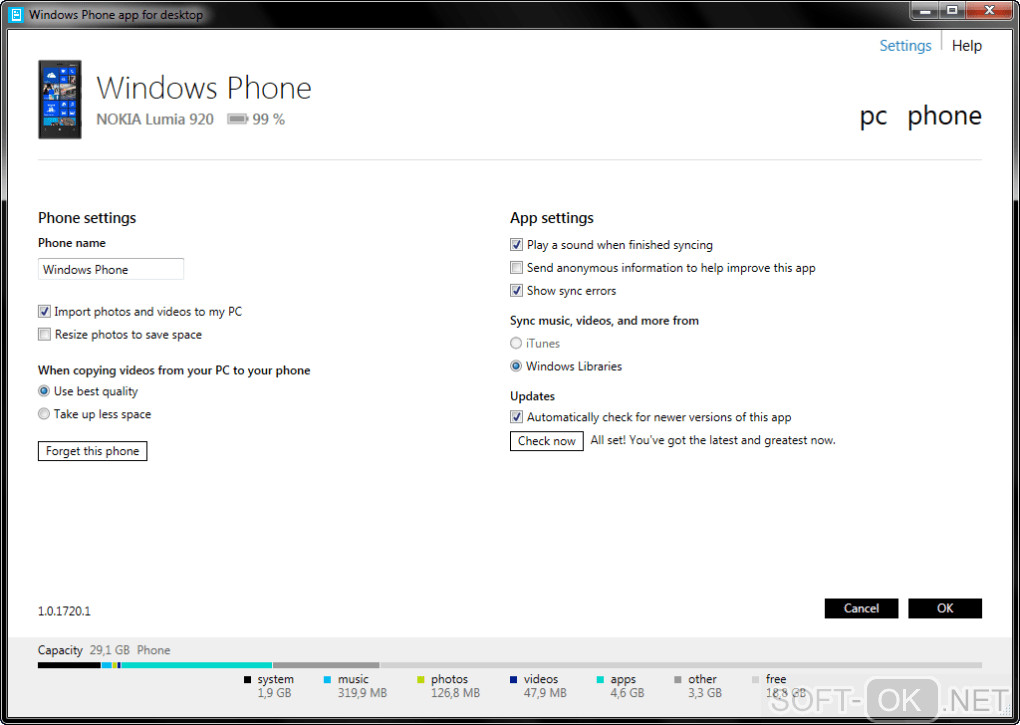Click the other 3,3 GB value
This screenshot has width=1020, height=725.
pos(705,693)
